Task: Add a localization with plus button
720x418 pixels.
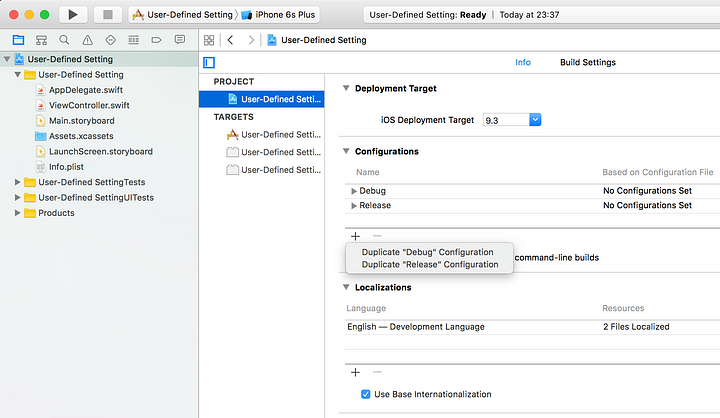Action: 355,372
